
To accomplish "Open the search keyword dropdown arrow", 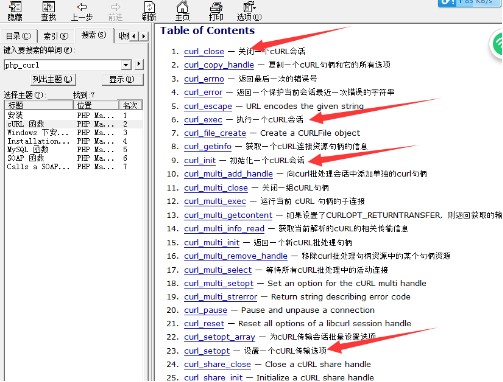I will 126,65.
